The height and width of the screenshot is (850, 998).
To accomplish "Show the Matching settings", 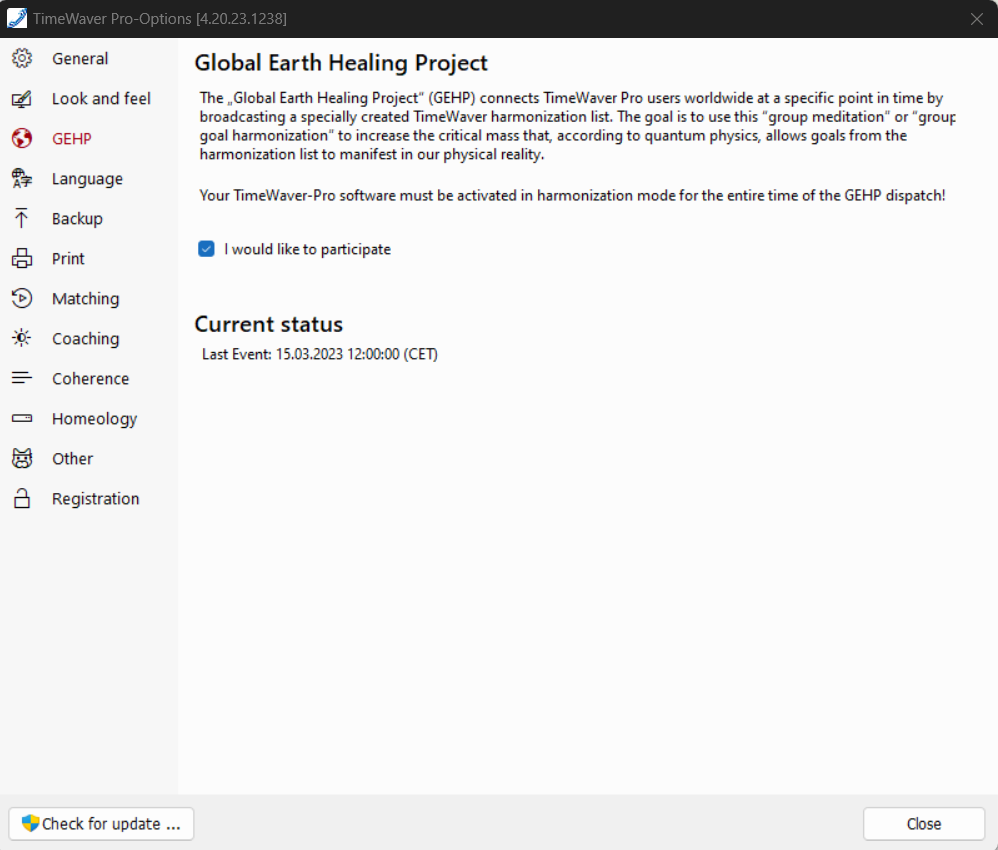I will (85, 299).
